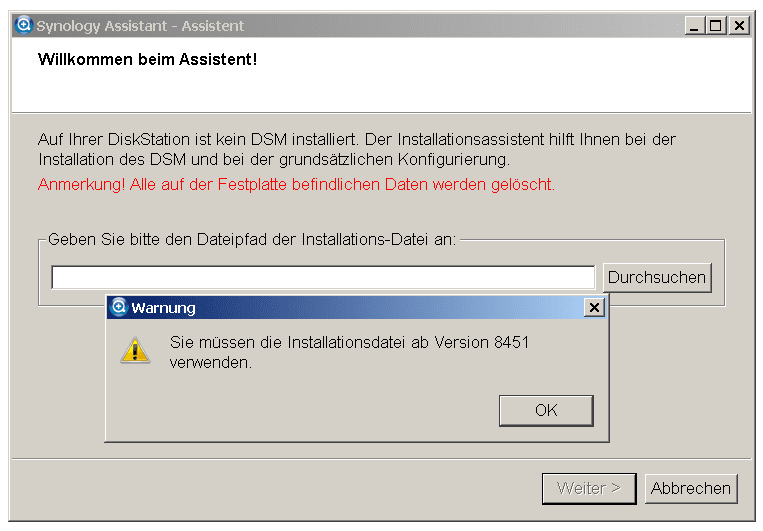Click the heading Willkommen beim Assistent!
763x531 pixels.
pyautogui.click(x=147, y=59)
